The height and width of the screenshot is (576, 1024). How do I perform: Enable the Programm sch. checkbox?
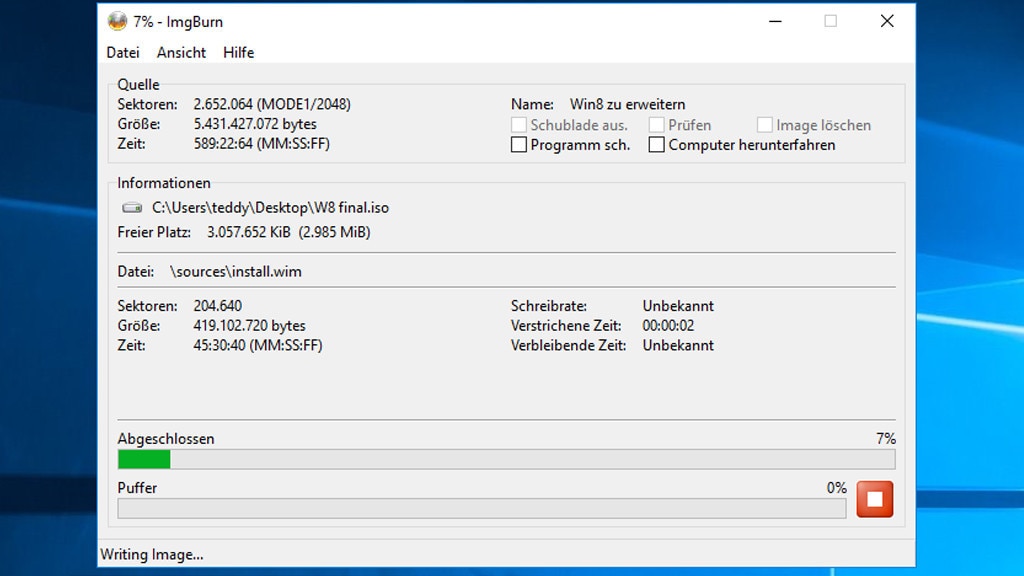pyautogui.click(x=519, y=144)
